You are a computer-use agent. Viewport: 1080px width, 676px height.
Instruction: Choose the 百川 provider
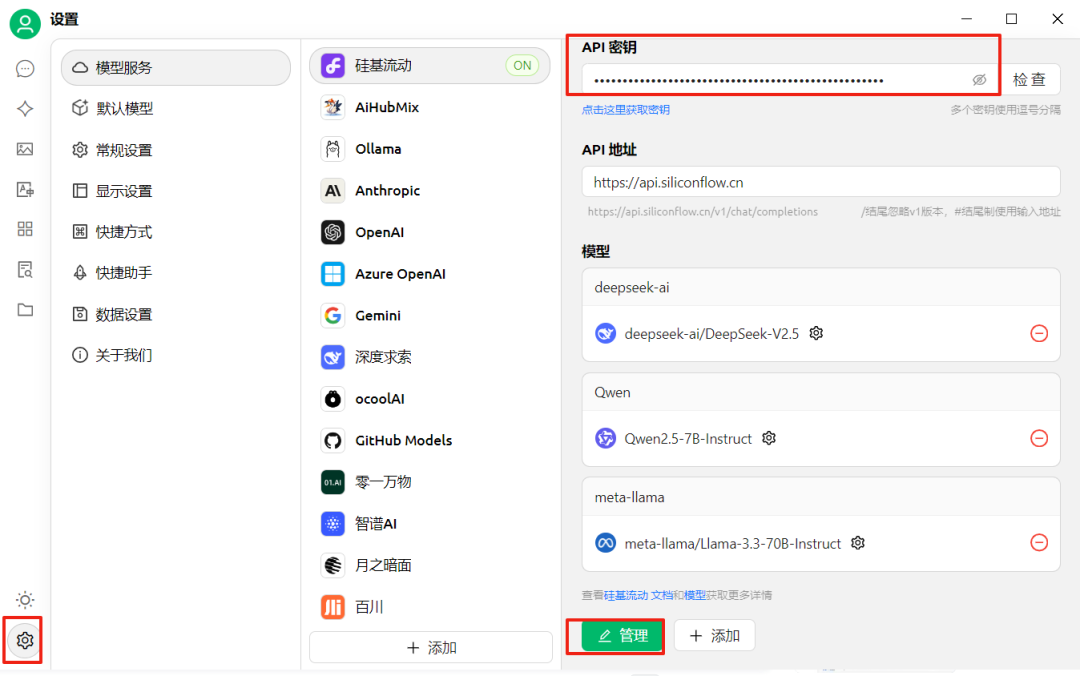(x=430, y=607)
